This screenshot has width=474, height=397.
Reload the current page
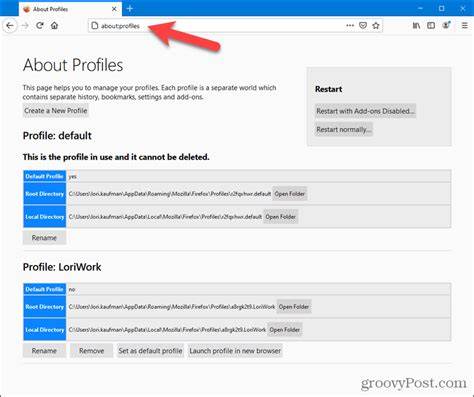[40, 26]
